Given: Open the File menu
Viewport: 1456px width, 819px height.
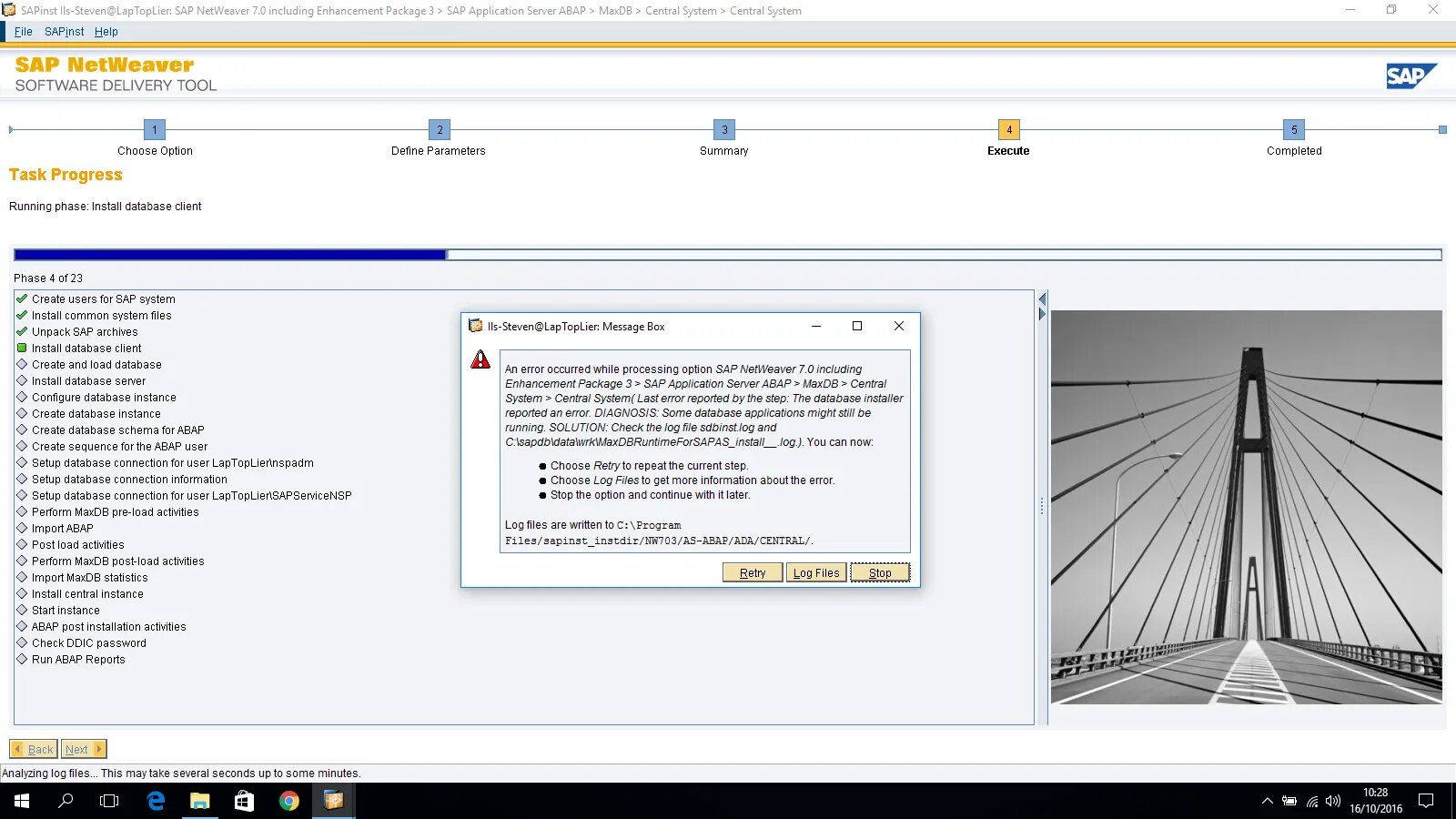Looking at the screenshot, I should (x=24, y=31).
